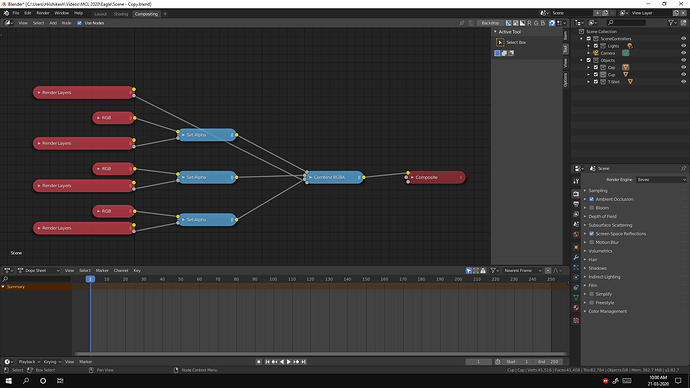This screenshot has width=690, height=388.
Task: Open the Dope Sheet mode dropdown
Action: click(x=38, y=271)
